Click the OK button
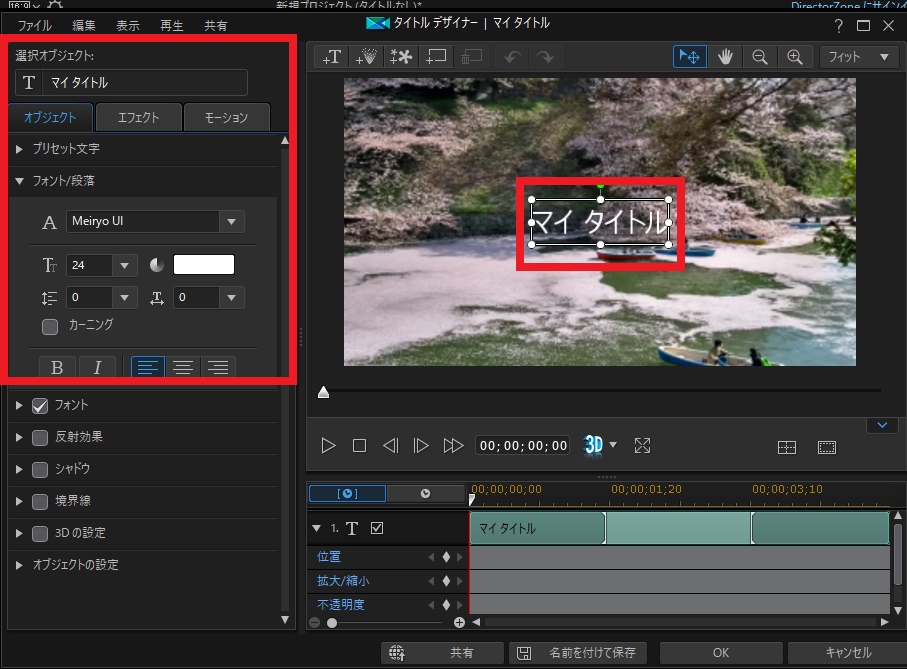The image size is (907, 669). click(x=721, y=653)
